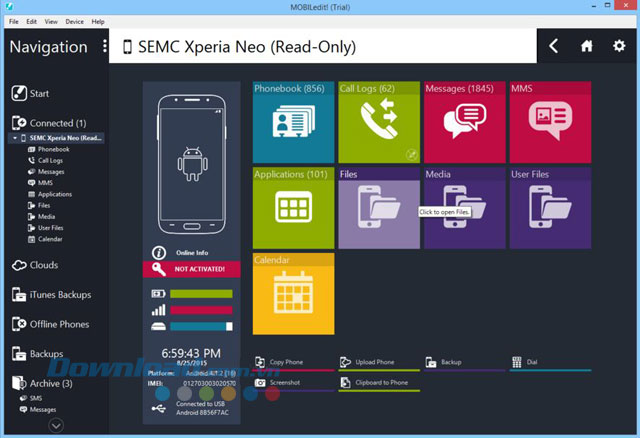This screenshot has height=438, width=640.
Task: Open Backups section in sidebar
Action: click(x=37, y=354)
